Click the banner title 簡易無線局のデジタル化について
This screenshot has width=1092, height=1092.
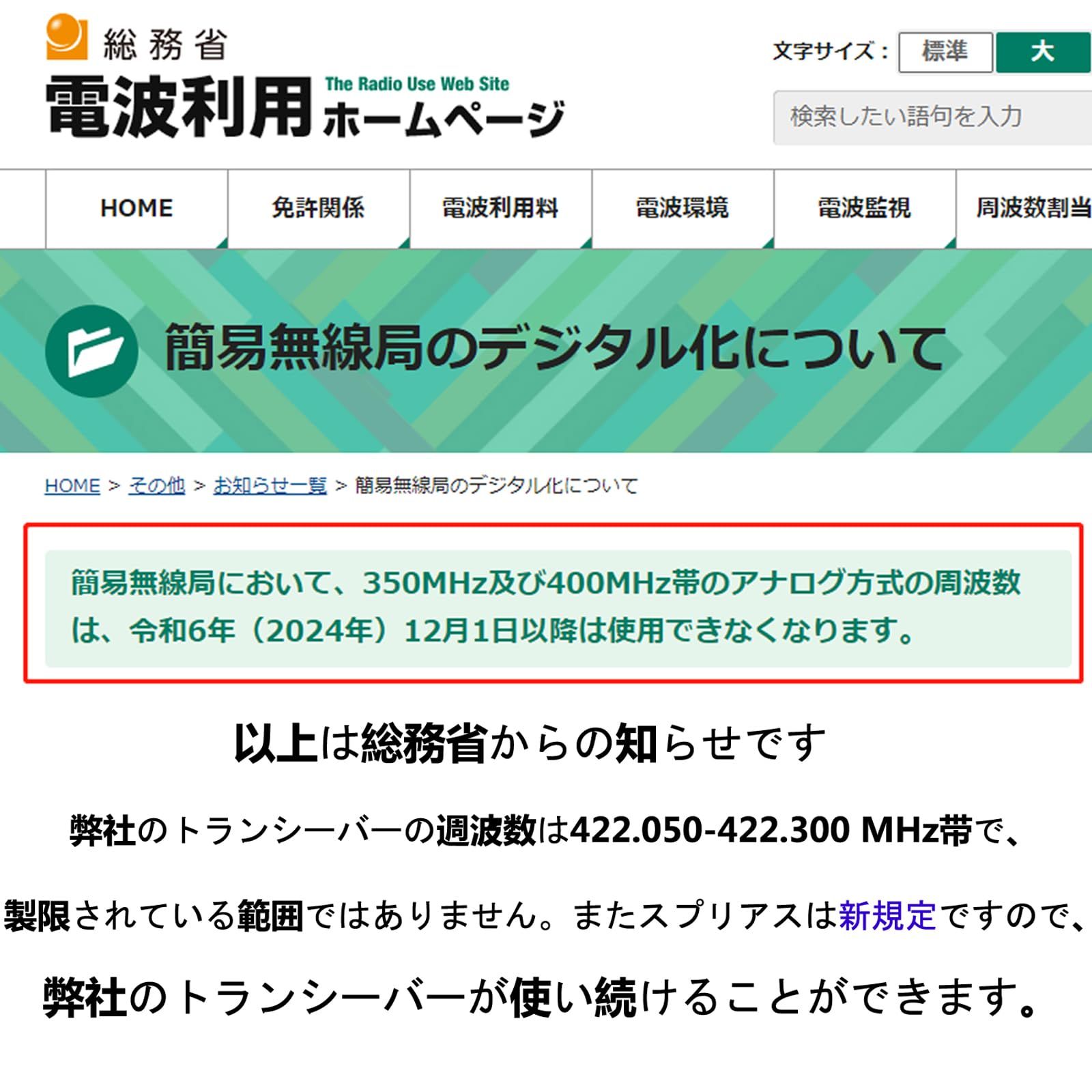point(555,349)
